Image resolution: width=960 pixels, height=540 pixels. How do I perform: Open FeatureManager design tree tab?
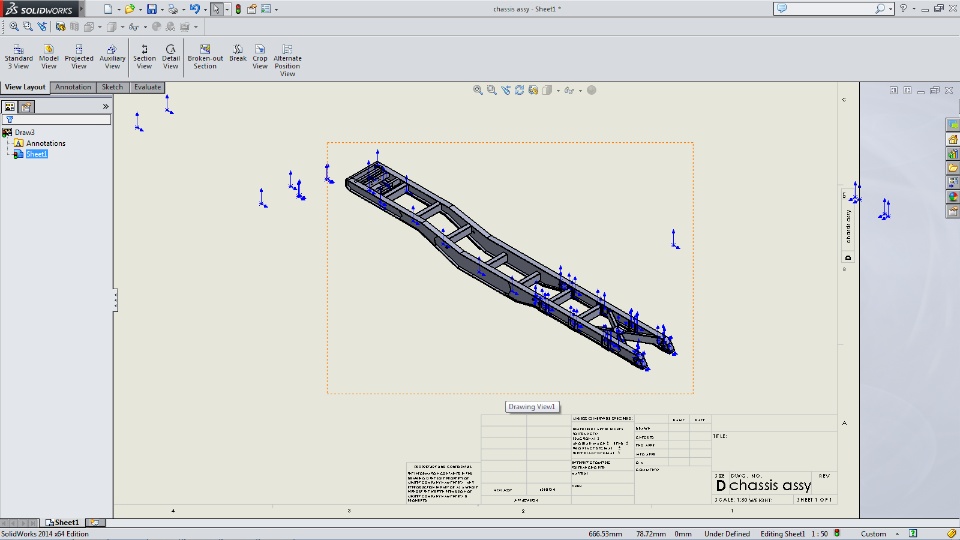10,107
